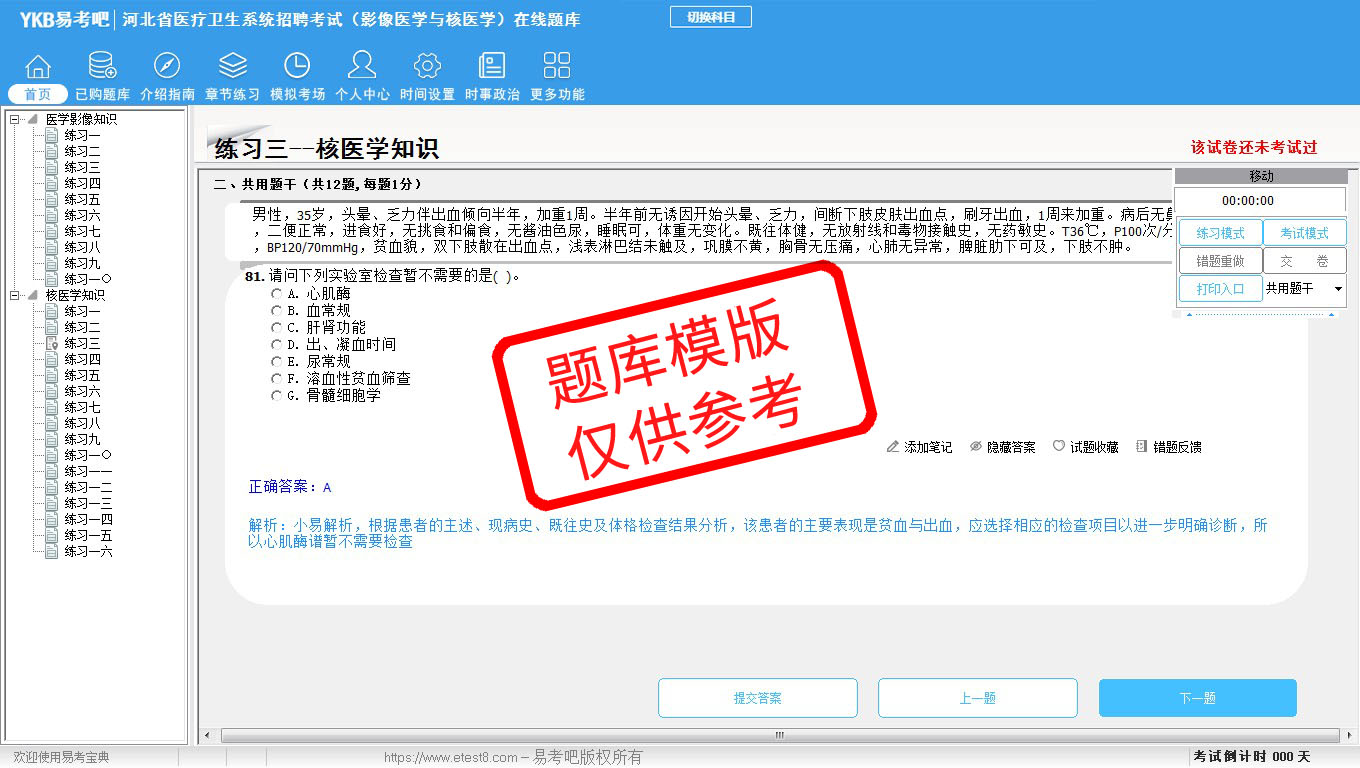Click the 切换科目 button
Screen dimensions: 1360x768
(711, 17)
